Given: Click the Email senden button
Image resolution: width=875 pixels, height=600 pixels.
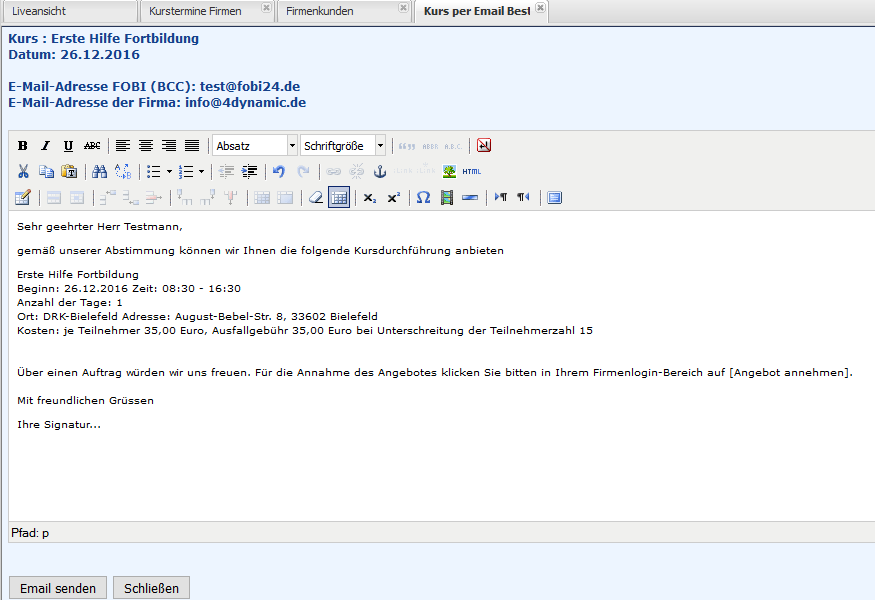Looking at the screenshot, I should 58,588.
